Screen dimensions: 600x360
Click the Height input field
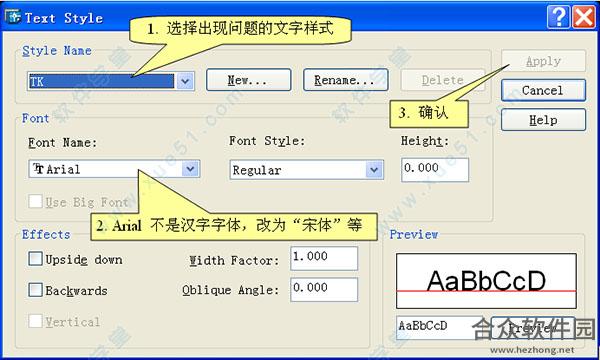coord(435,169)
